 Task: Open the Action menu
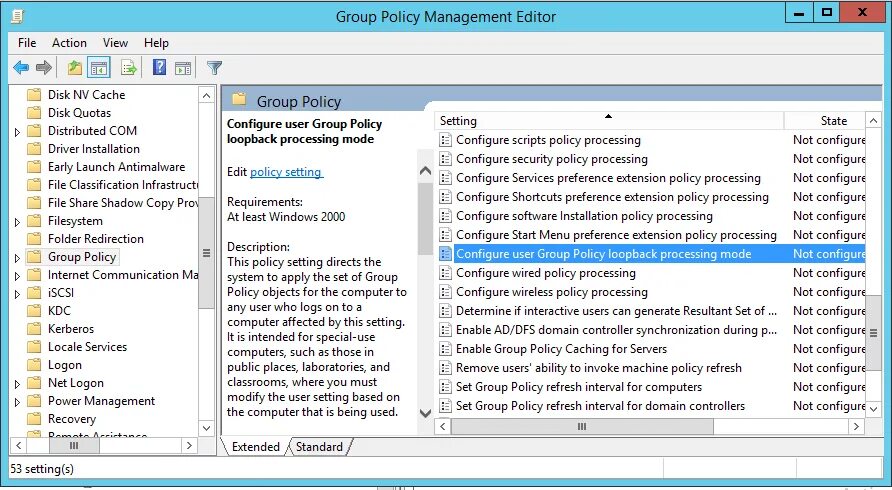[69, 43]
